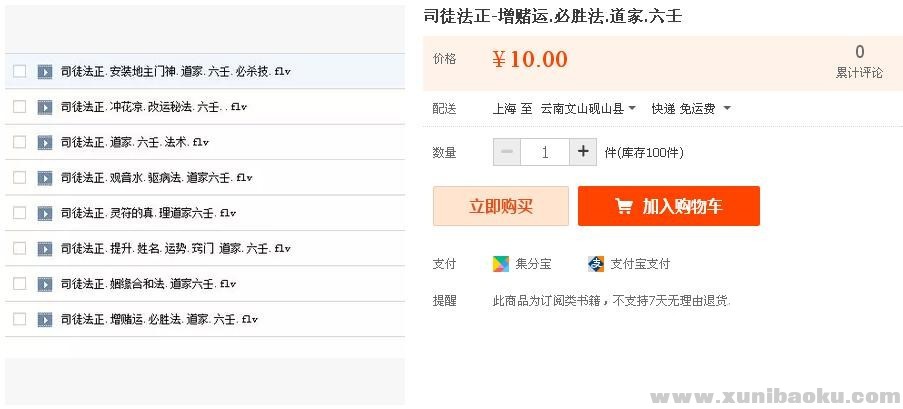Viewport: 903px width, 409px height.
Task: Open the 云南文山砚山县 destination dropdown
Action: click(588, 108)
